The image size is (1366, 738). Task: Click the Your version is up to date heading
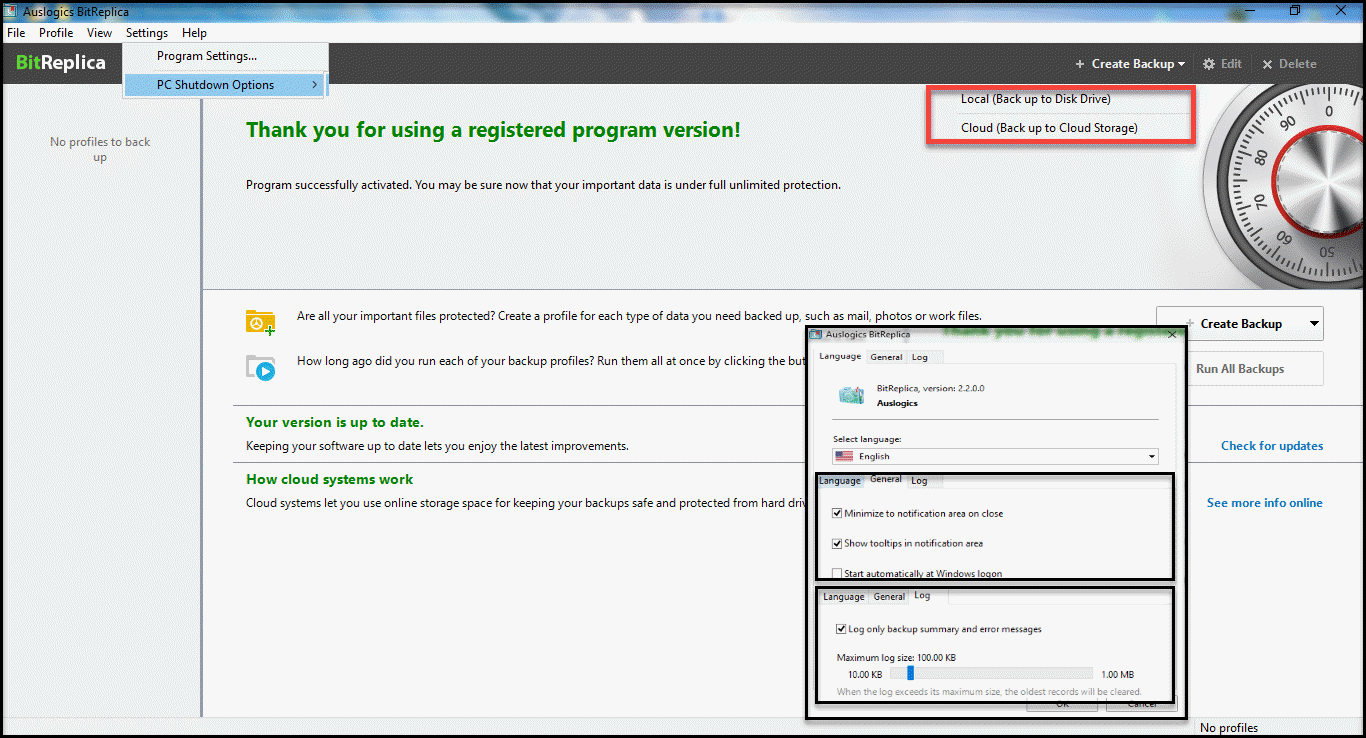335,422
